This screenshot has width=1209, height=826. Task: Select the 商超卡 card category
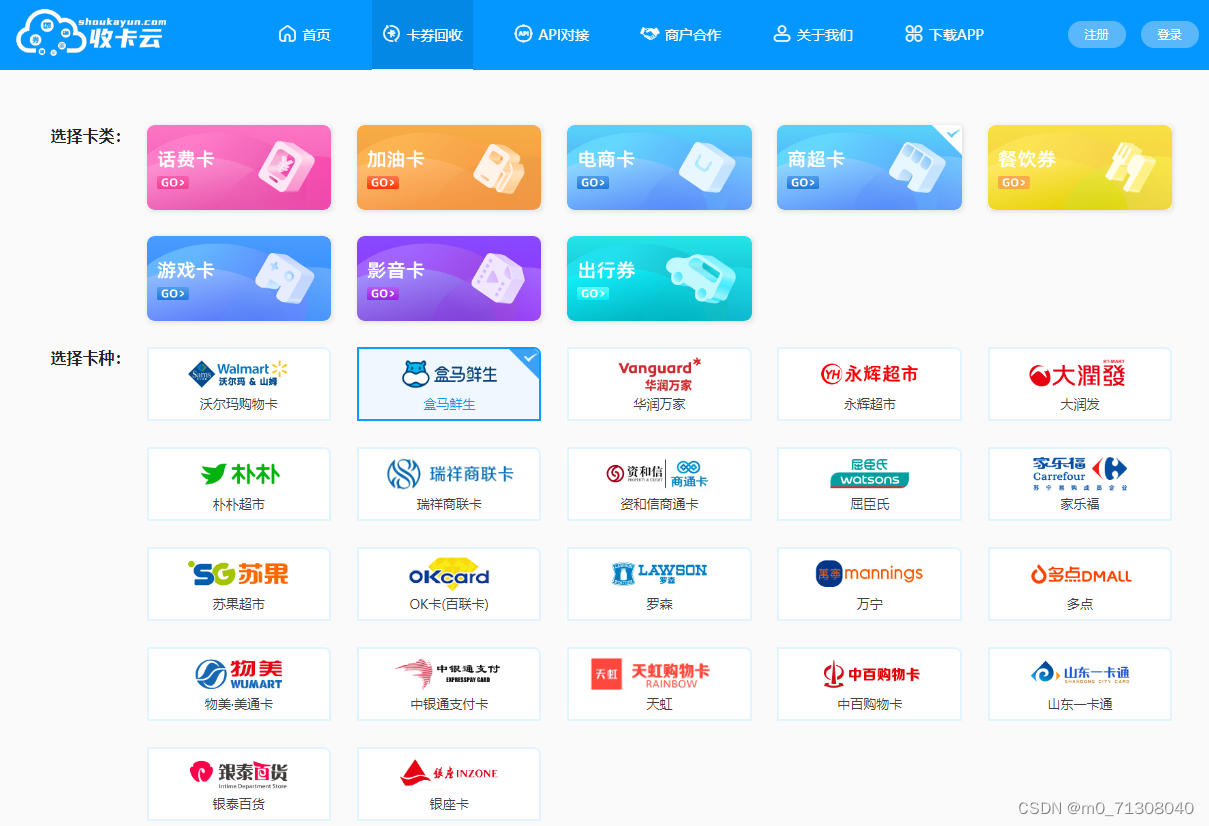pyautogui.click(x=869, y=167)
